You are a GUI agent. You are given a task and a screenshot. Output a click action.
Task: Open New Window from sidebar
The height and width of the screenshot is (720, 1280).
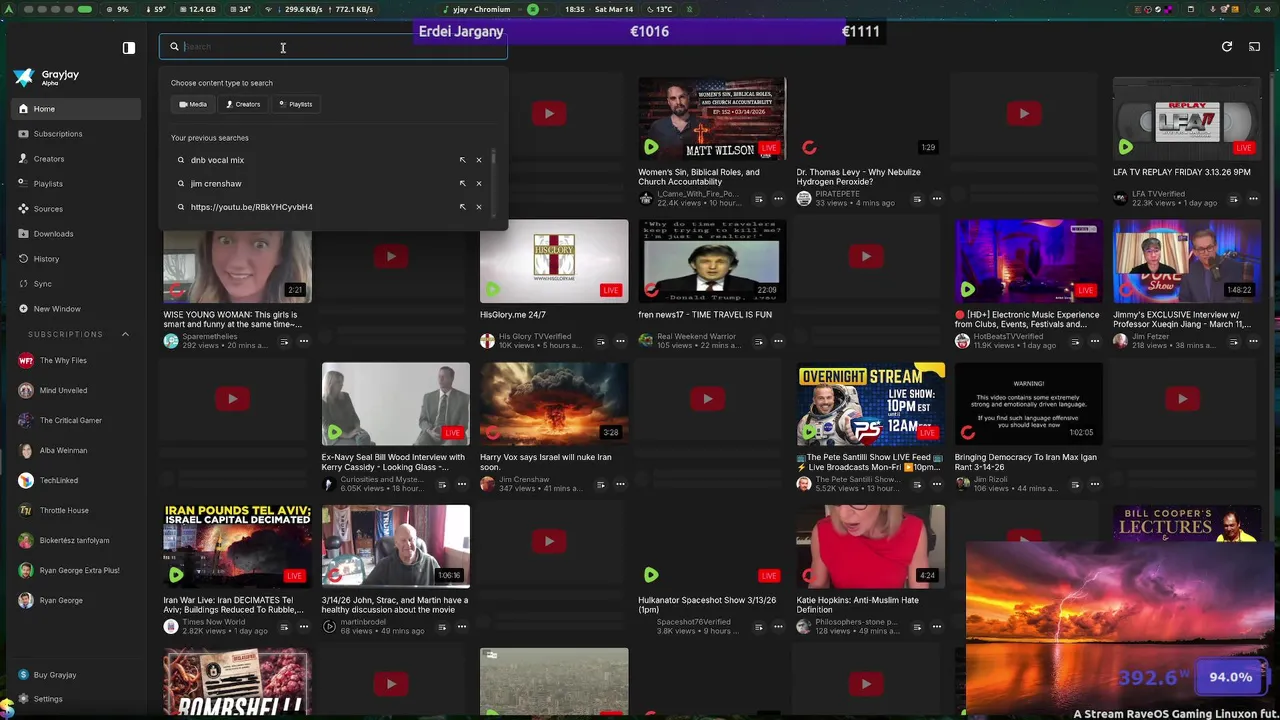(80, 309)
